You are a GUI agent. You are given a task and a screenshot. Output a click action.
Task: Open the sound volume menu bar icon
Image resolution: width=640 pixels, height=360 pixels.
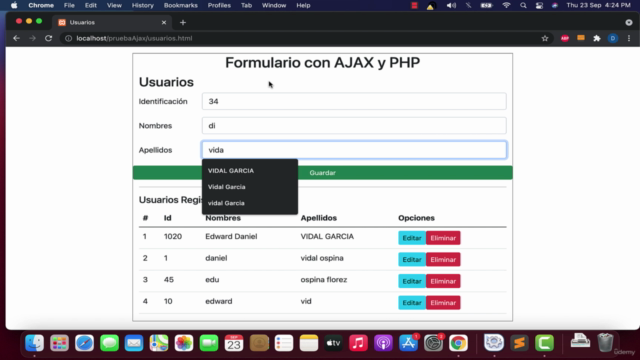coord(451,5)
